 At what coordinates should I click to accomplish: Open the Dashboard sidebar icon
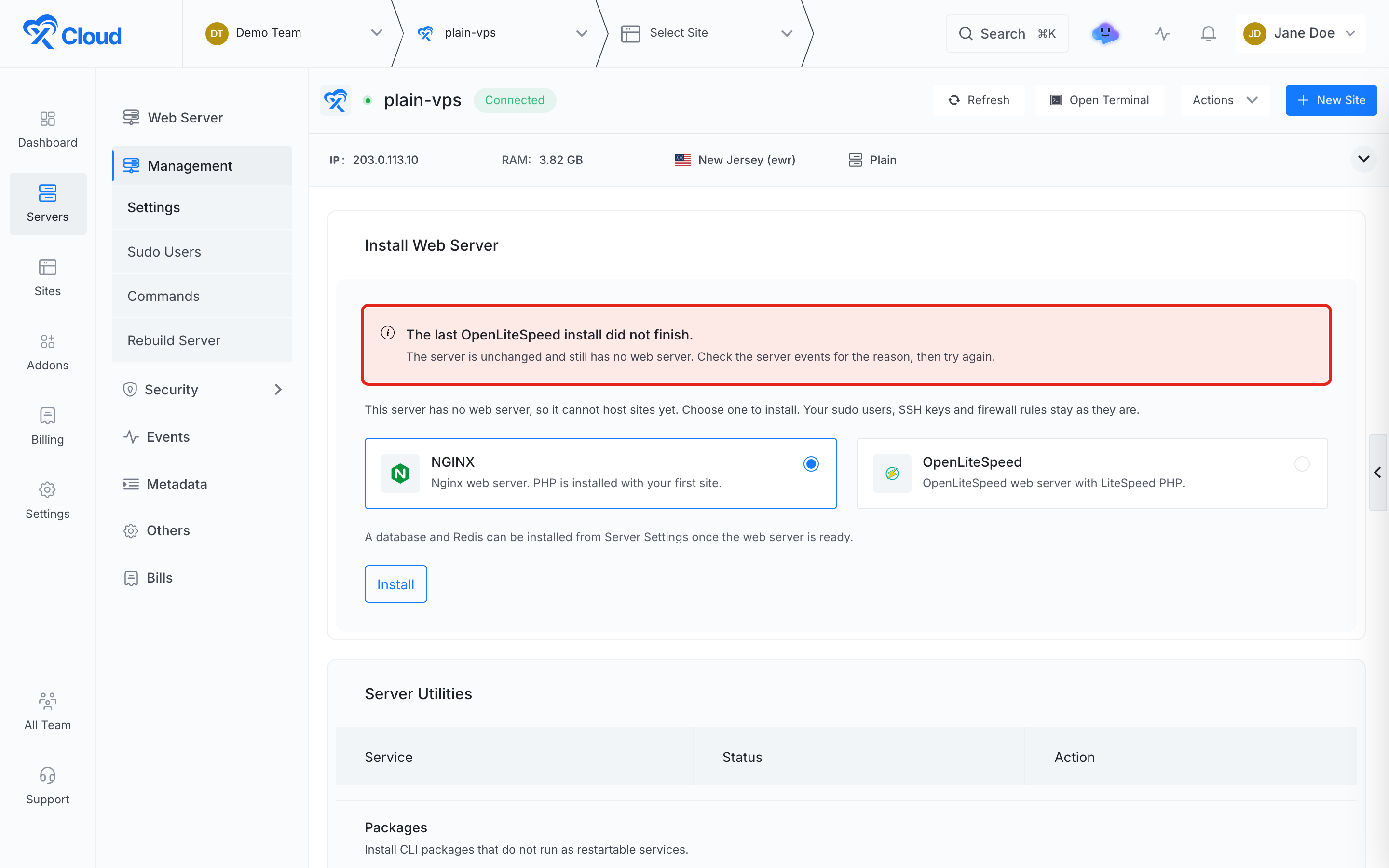click(48, 130)
